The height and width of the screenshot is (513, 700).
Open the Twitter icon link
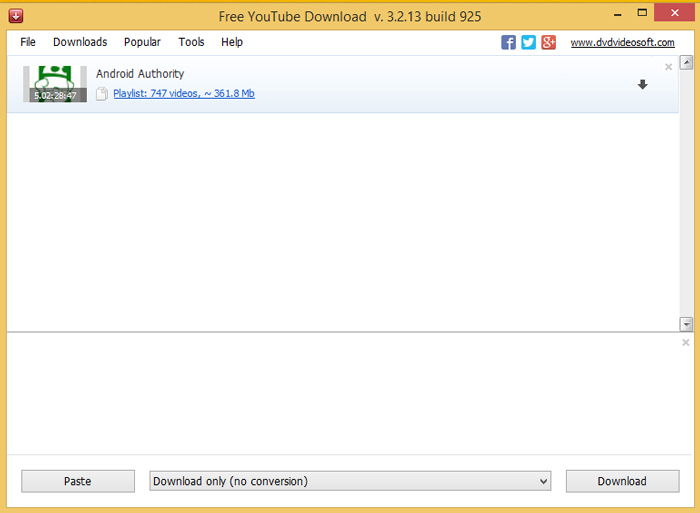(x=529, y=42)
